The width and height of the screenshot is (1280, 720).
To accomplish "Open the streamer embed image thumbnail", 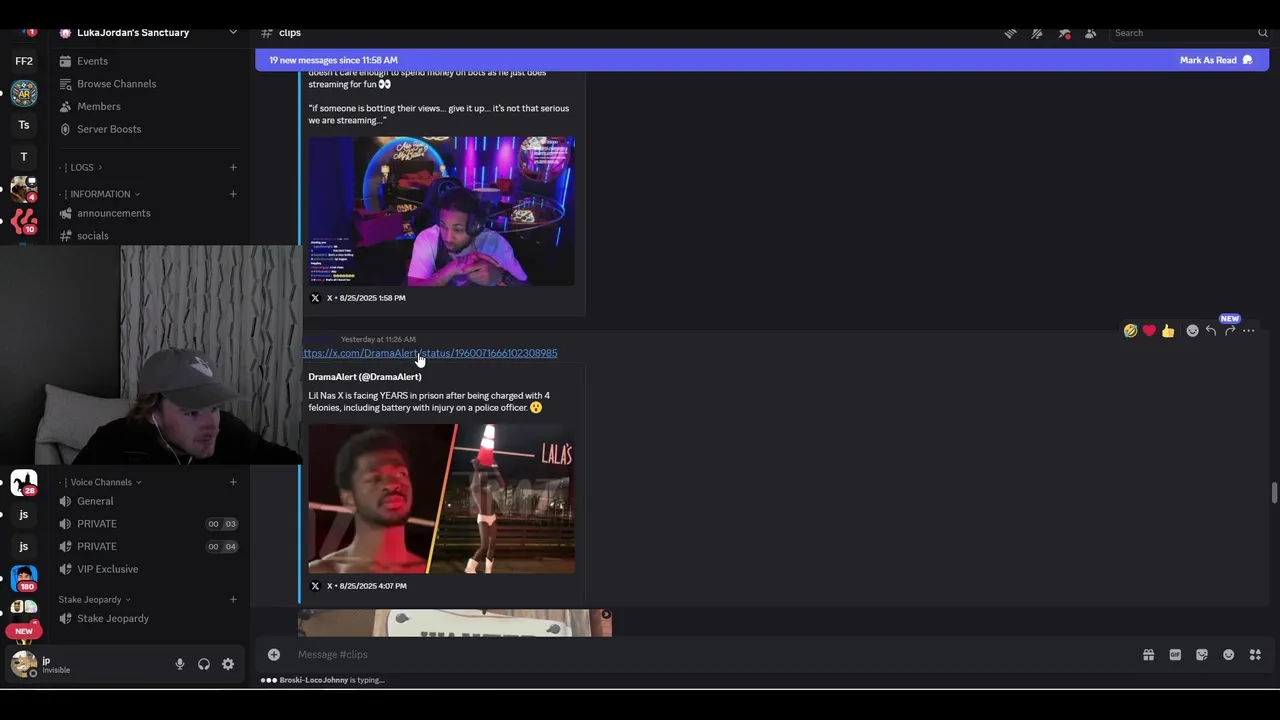I will coord(441,211).
